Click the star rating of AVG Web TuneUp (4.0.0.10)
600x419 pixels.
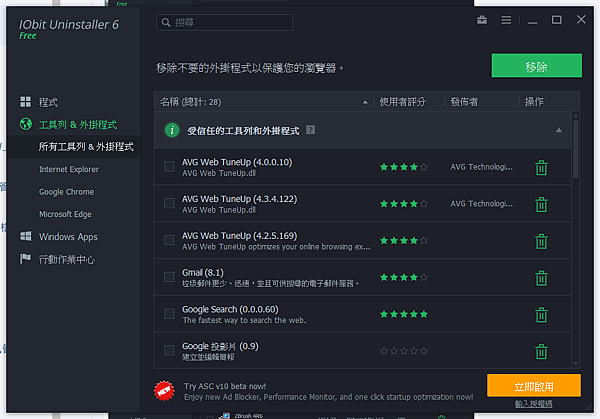click(404, 167)
